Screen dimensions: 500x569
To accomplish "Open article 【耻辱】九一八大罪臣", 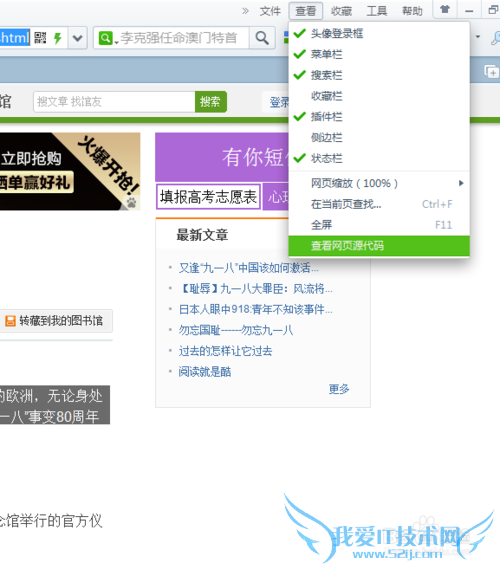I will (256, 289).
